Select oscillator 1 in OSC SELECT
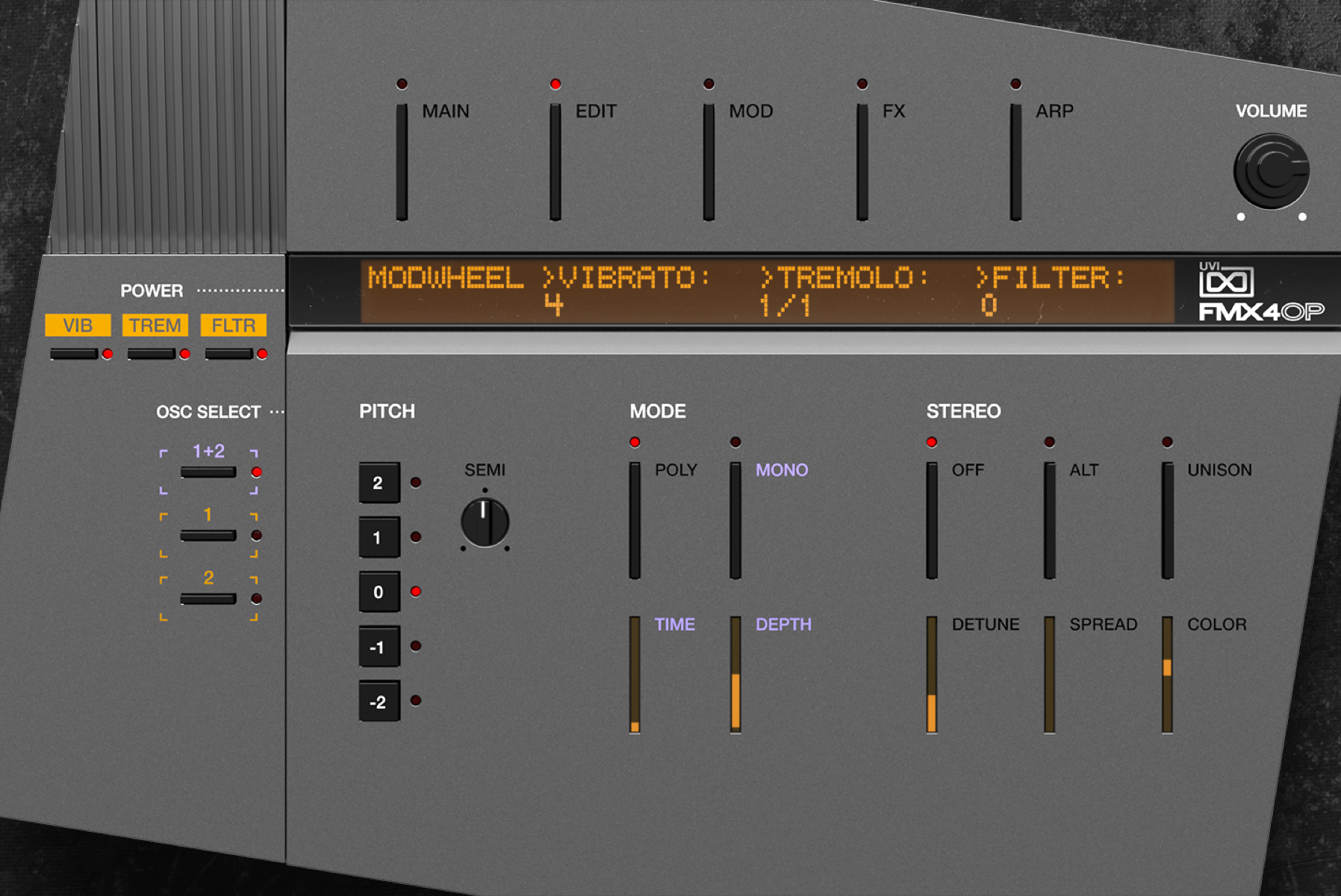This screenshot has height=896, width=1341. 208,535
